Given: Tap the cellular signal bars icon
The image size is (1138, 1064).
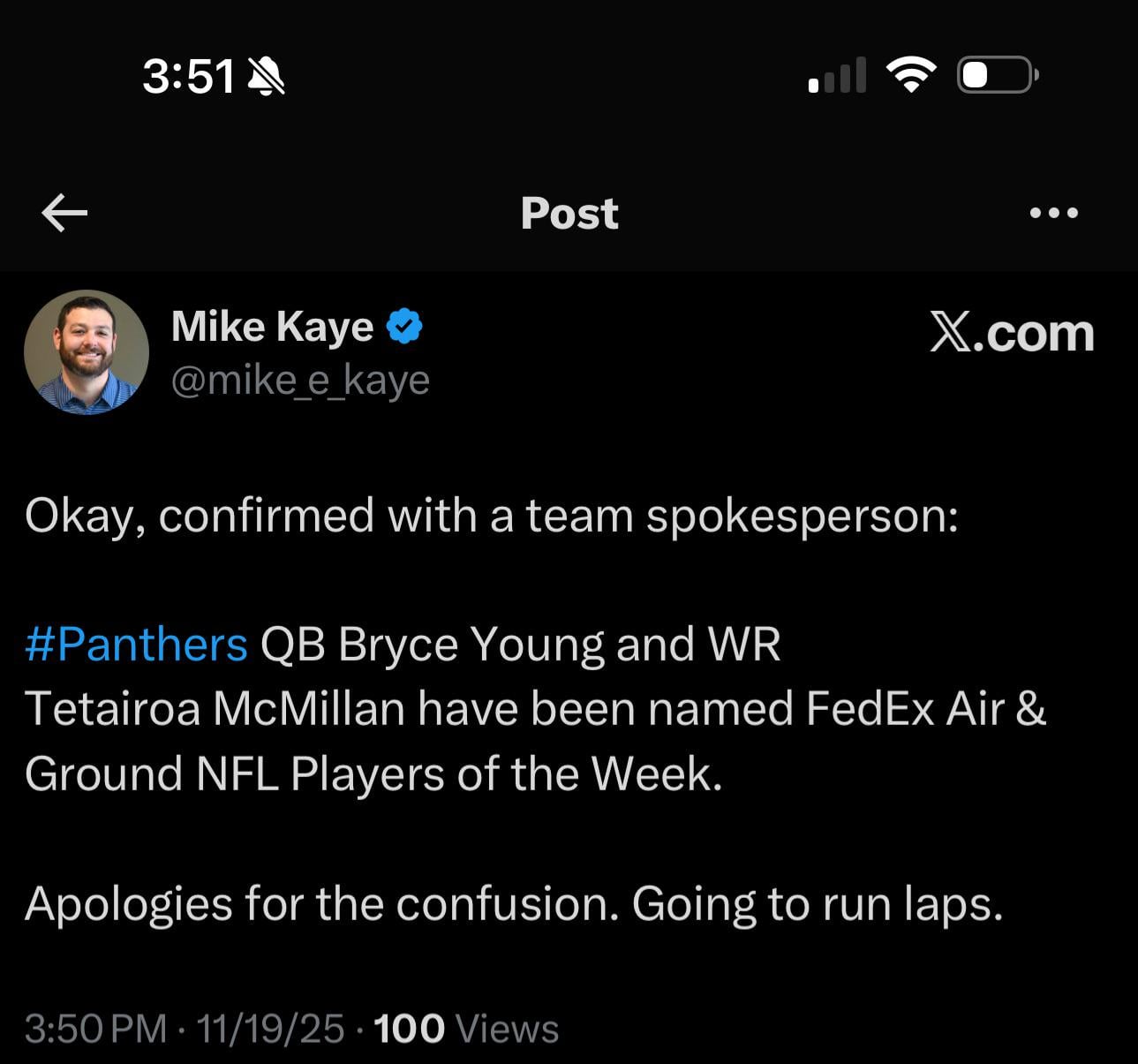Looking at the screenshot, I should coord(837,76).
